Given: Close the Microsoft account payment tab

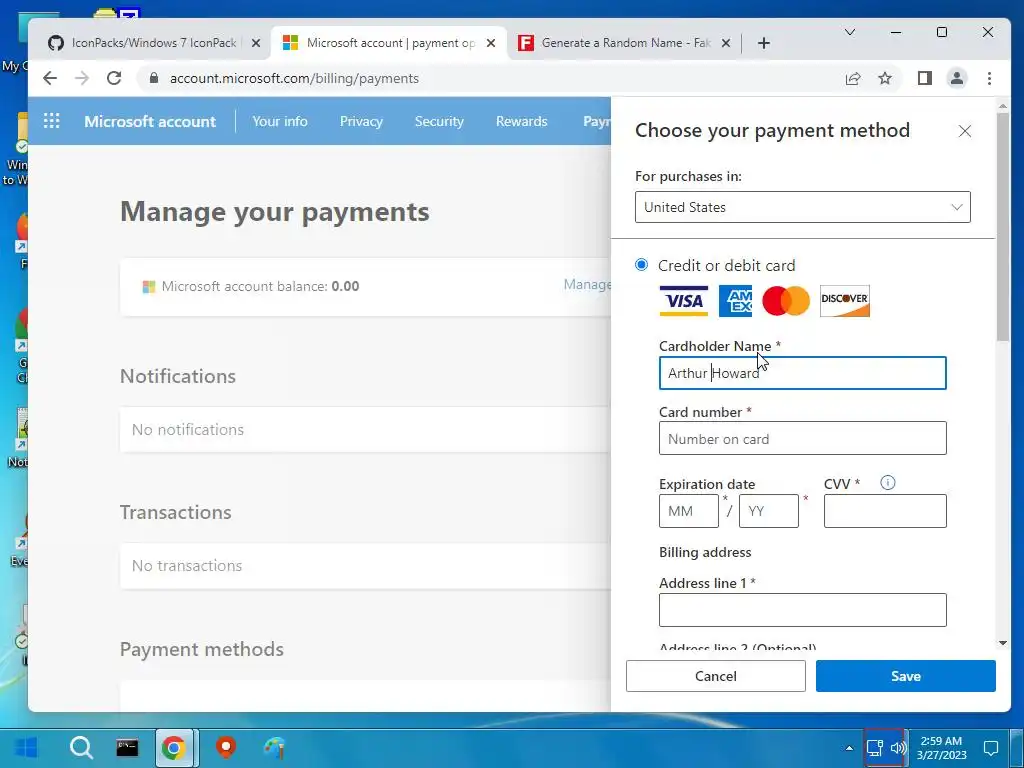Looking at the screenshot, I should click(491, 43).
